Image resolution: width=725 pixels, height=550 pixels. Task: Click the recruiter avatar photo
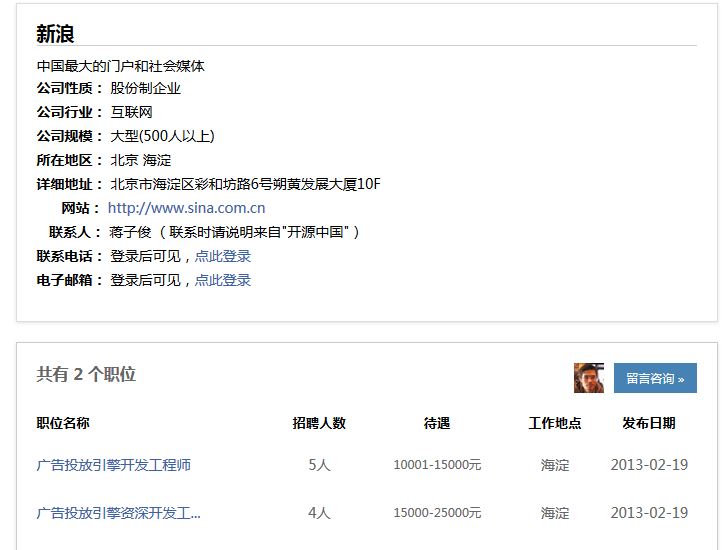point(588,378)
